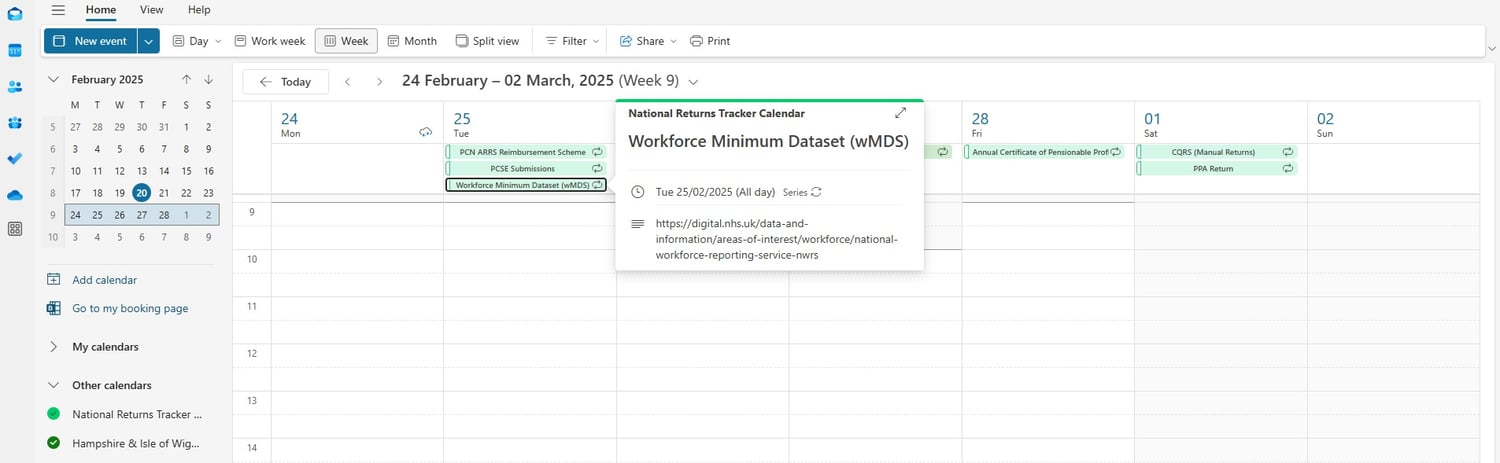The height and width of the screenshot is (463, 1500).
Task: Expand My calendars section
Action: click(x=53, y=347)
